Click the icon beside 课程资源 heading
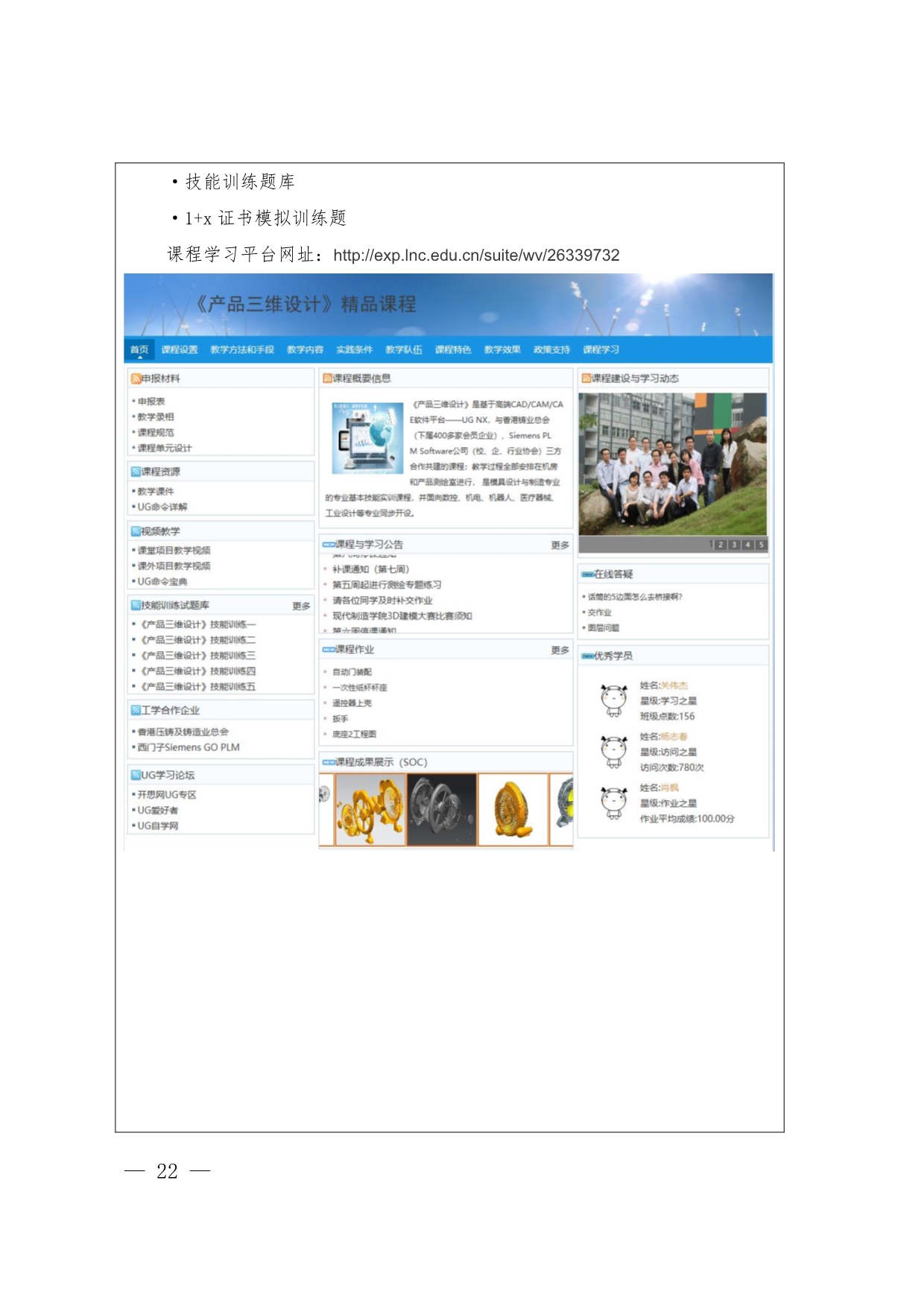This screenshot has width=924, height=1306. (136, 472)
